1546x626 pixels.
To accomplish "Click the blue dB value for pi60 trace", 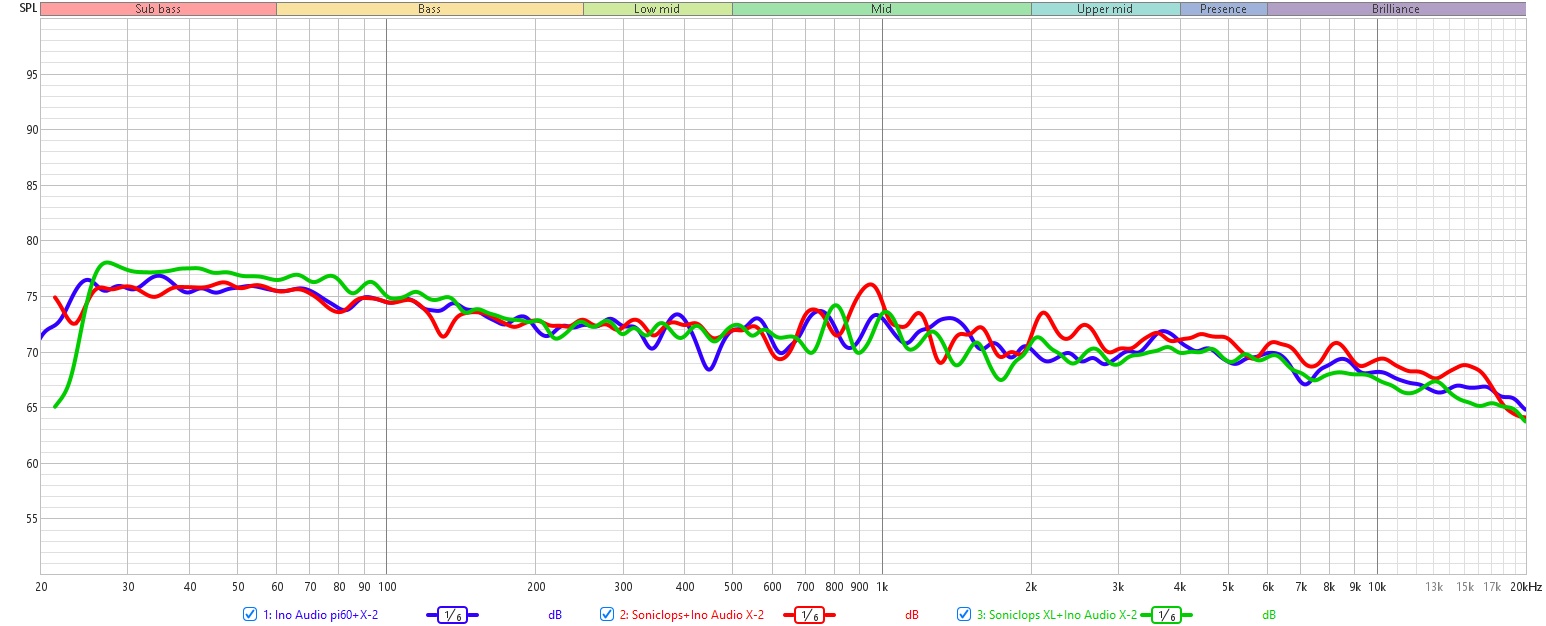I will pos(555,615).
